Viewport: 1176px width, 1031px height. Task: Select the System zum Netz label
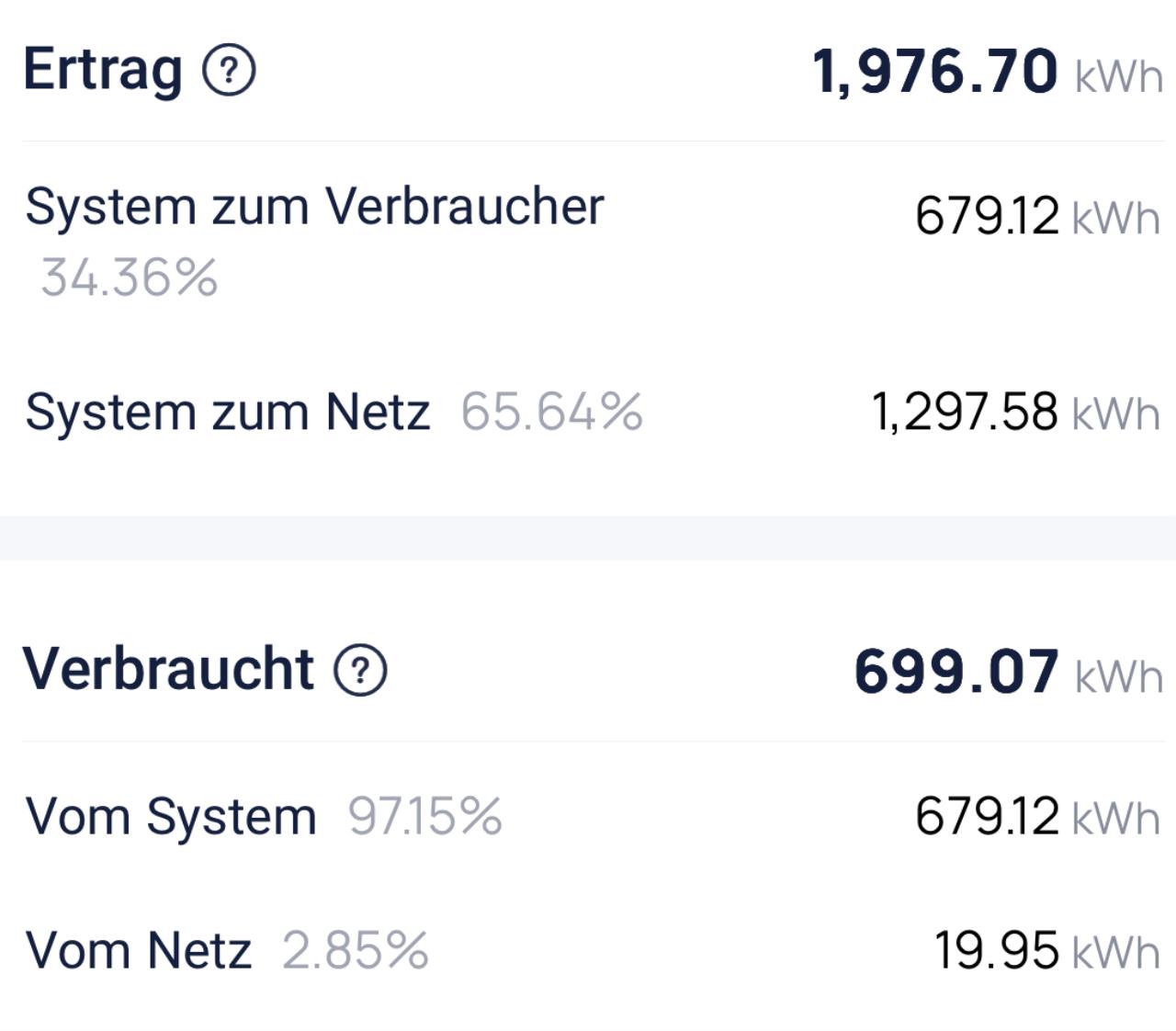coord(227,412)
